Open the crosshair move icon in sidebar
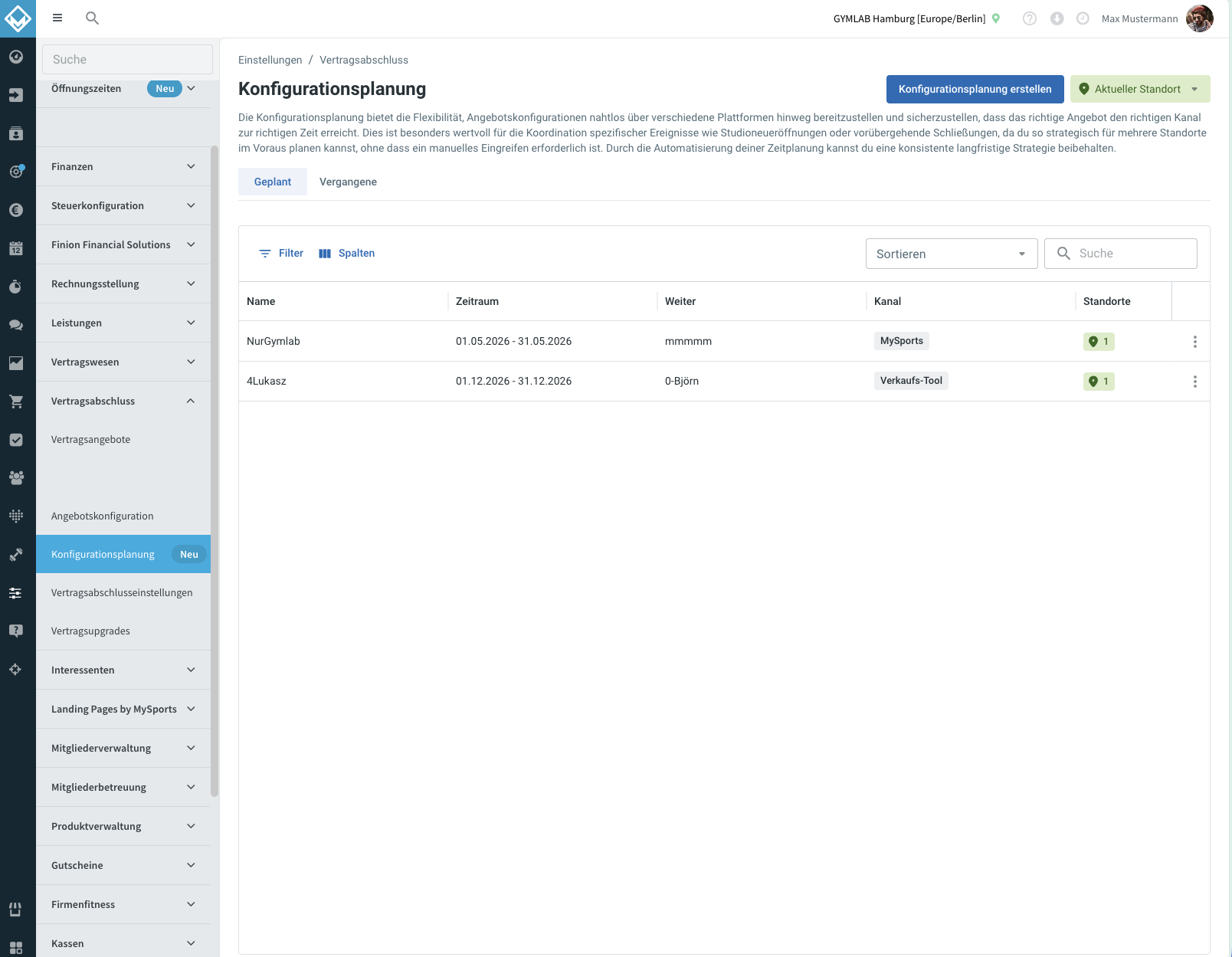Image resolution: width=1232 pixels, height=957 pixels. pos(16,670)
